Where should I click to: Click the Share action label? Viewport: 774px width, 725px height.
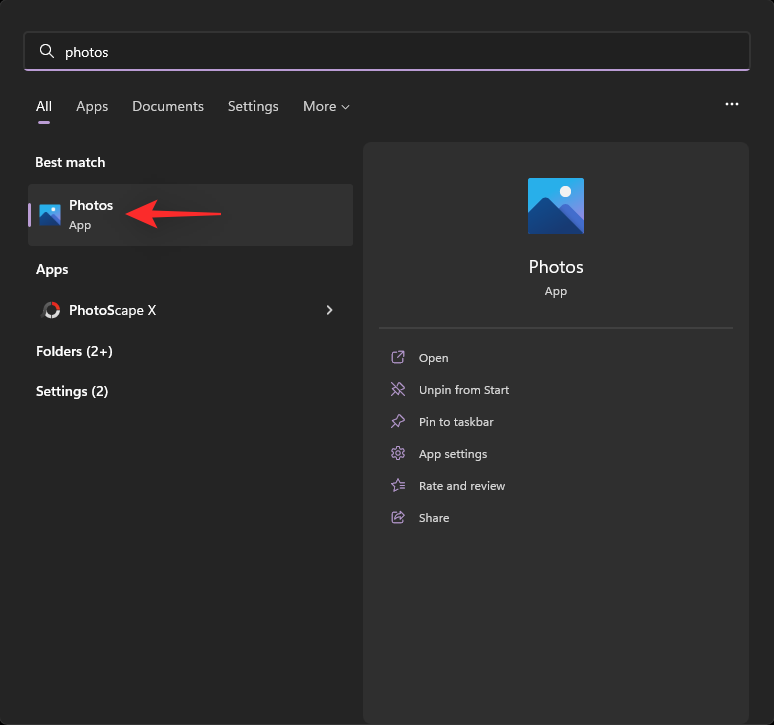[x=434, y=518]
